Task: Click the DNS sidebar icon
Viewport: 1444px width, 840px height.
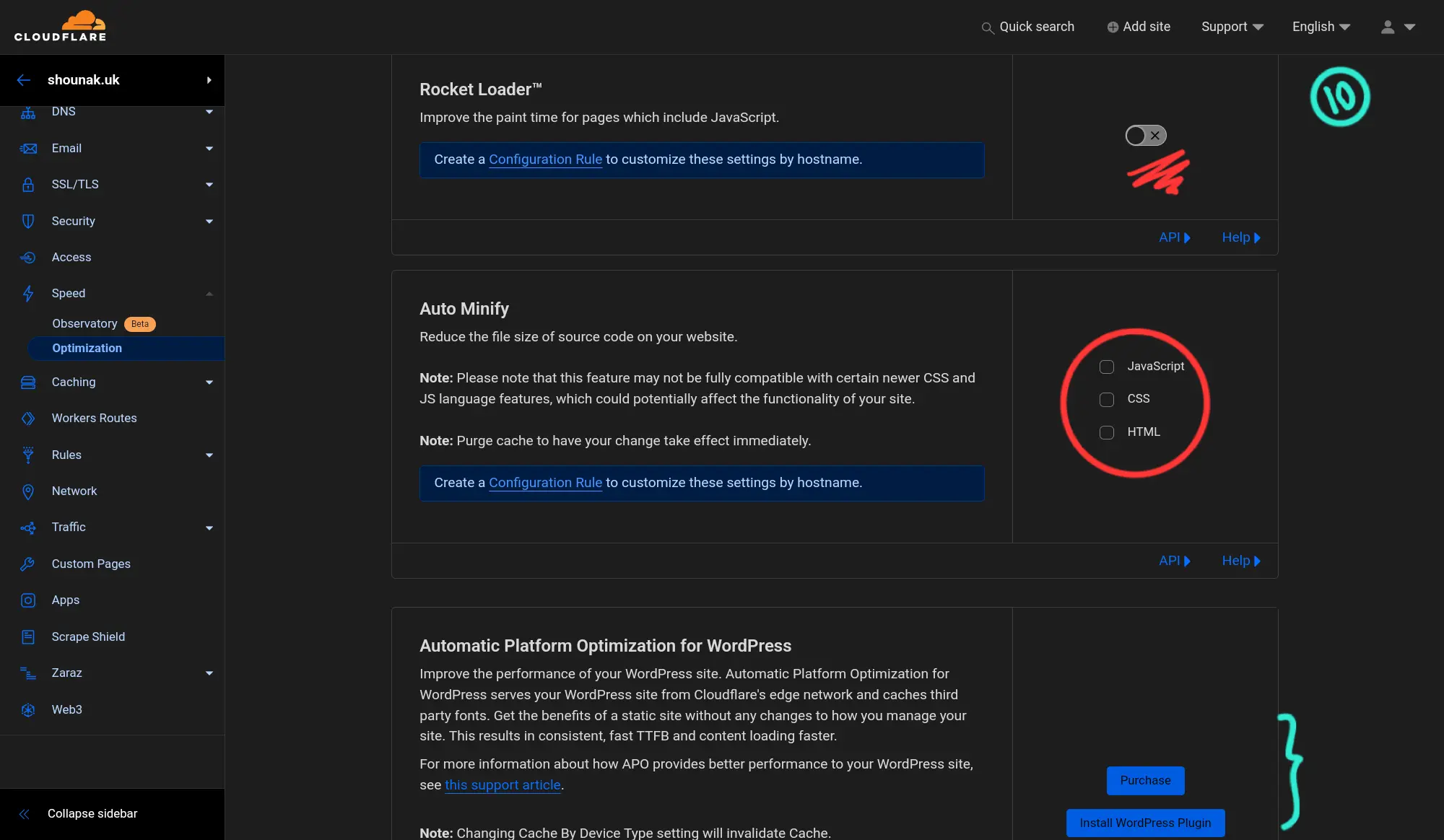Action: pyautogui.click(x=28, y=112)
